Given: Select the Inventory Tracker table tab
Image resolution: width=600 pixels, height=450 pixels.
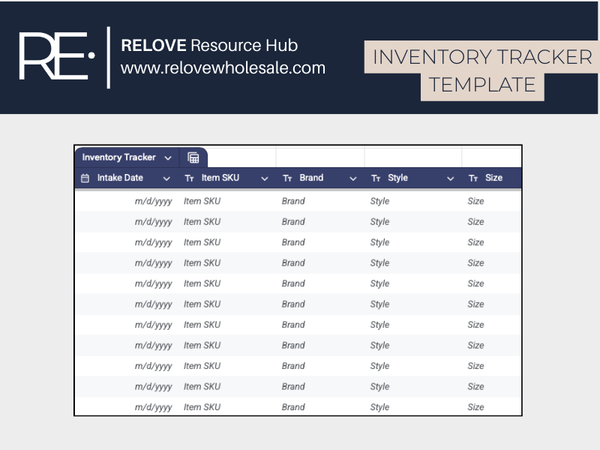Looking at the screenshot, I should (x=119, y=158).
